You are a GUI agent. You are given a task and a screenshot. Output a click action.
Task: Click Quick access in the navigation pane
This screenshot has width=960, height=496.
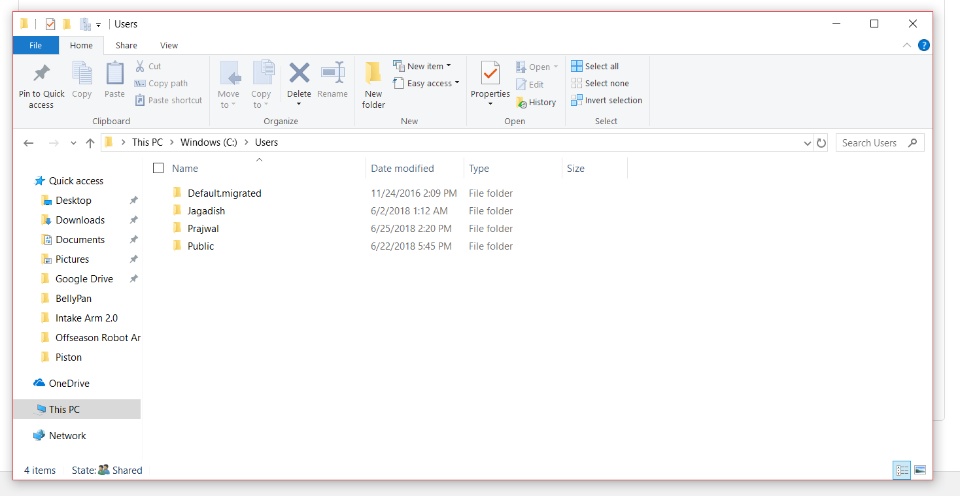pos(76,181)
